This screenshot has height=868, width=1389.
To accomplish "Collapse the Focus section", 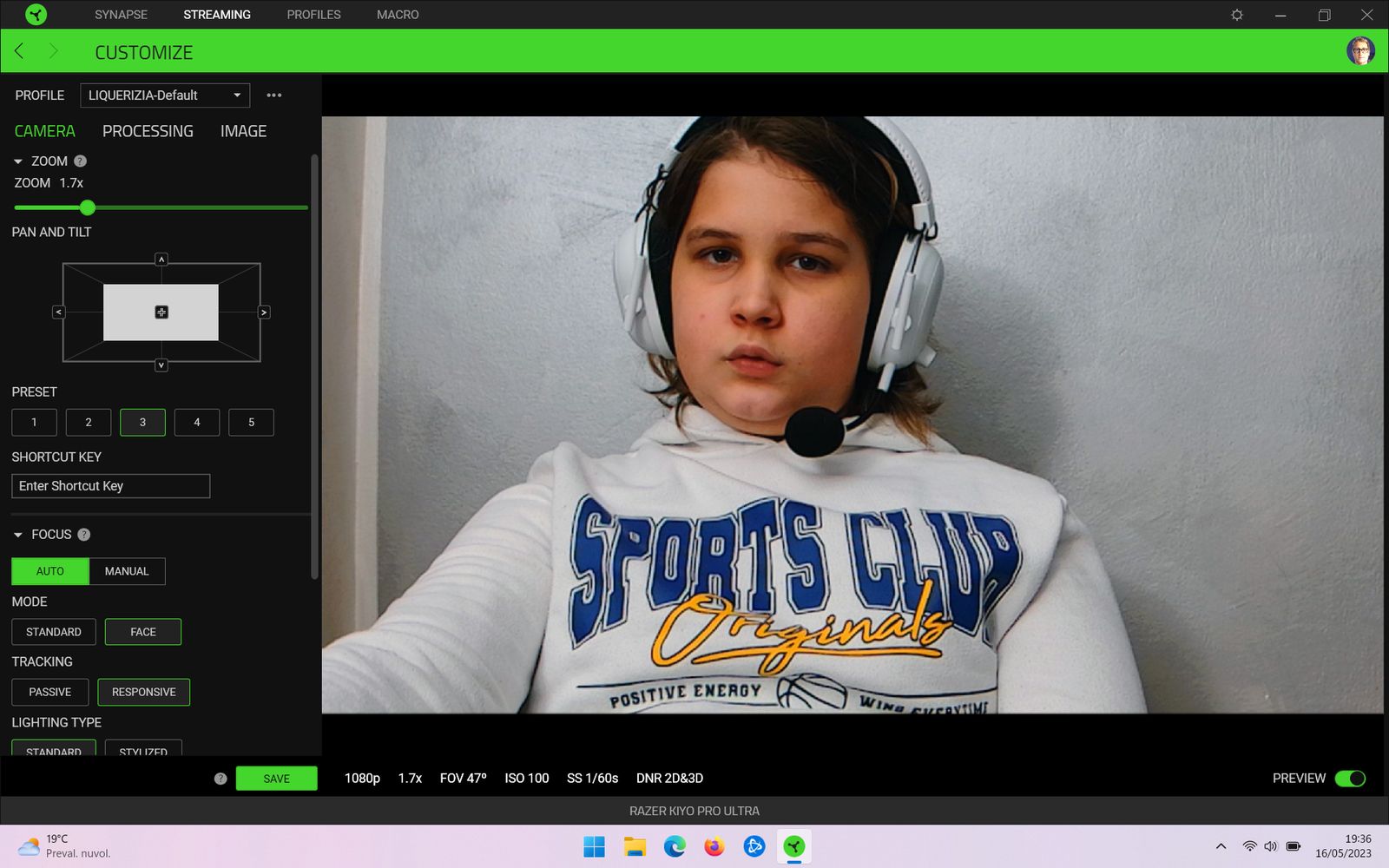I will coord(18,535).
